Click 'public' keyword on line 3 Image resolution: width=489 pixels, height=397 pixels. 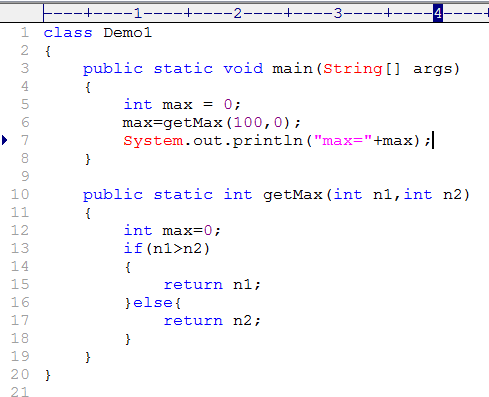coord(113,69)
